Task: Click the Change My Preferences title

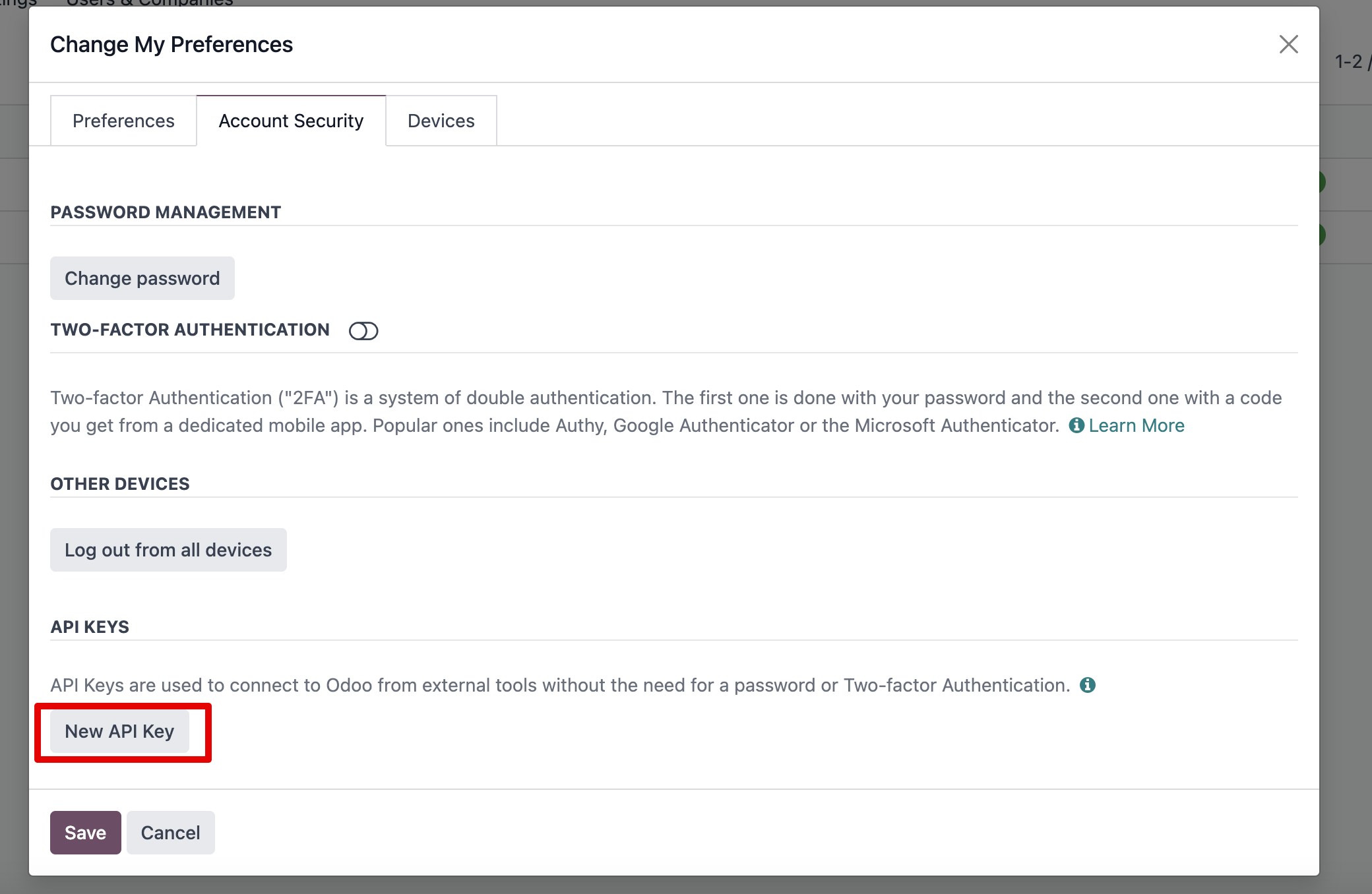Action: click(x=171, y=44)
